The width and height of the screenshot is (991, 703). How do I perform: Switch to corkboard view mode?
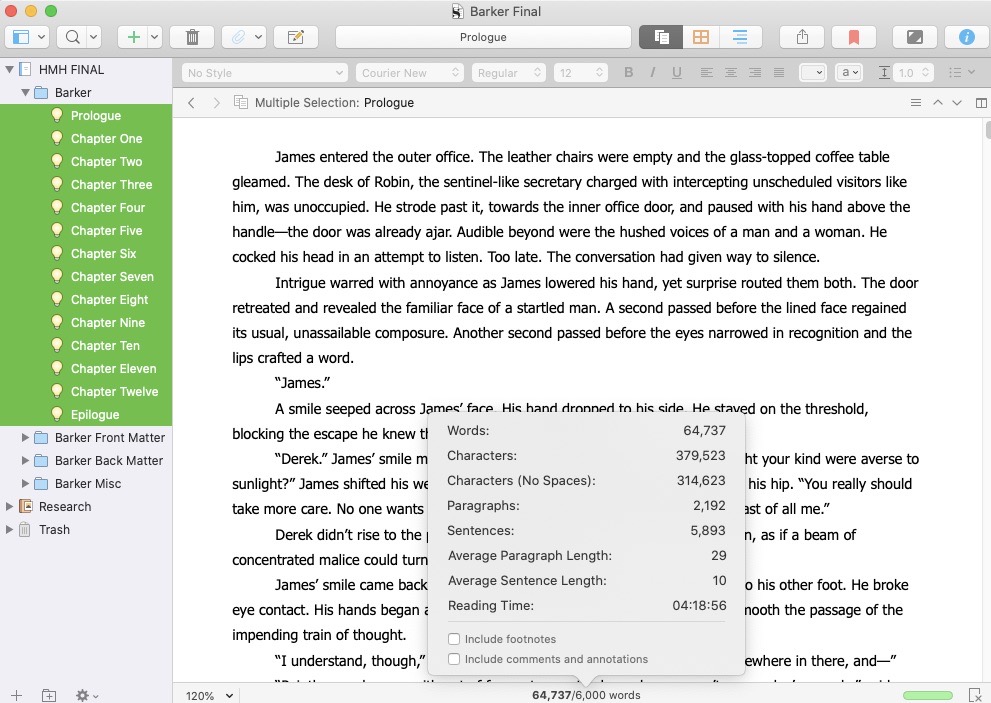click(701, 37)
